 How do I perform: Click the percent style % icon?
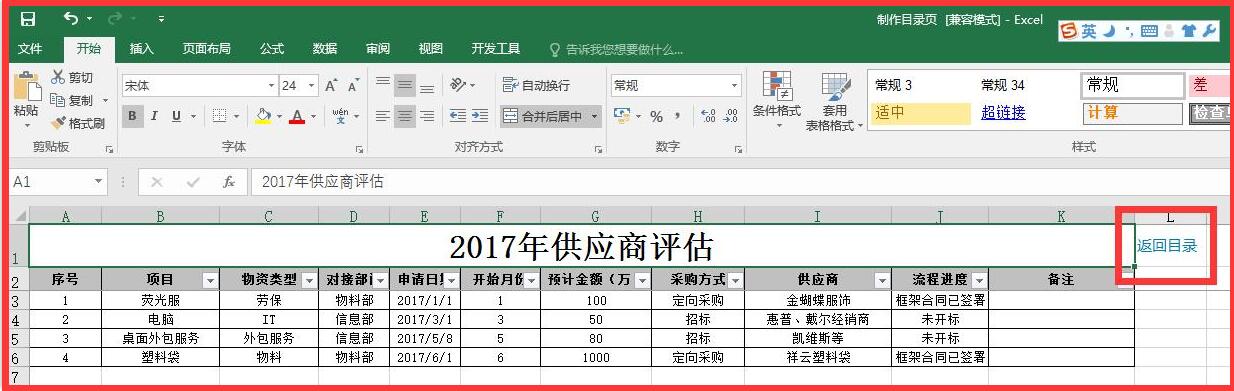point(657,116)
